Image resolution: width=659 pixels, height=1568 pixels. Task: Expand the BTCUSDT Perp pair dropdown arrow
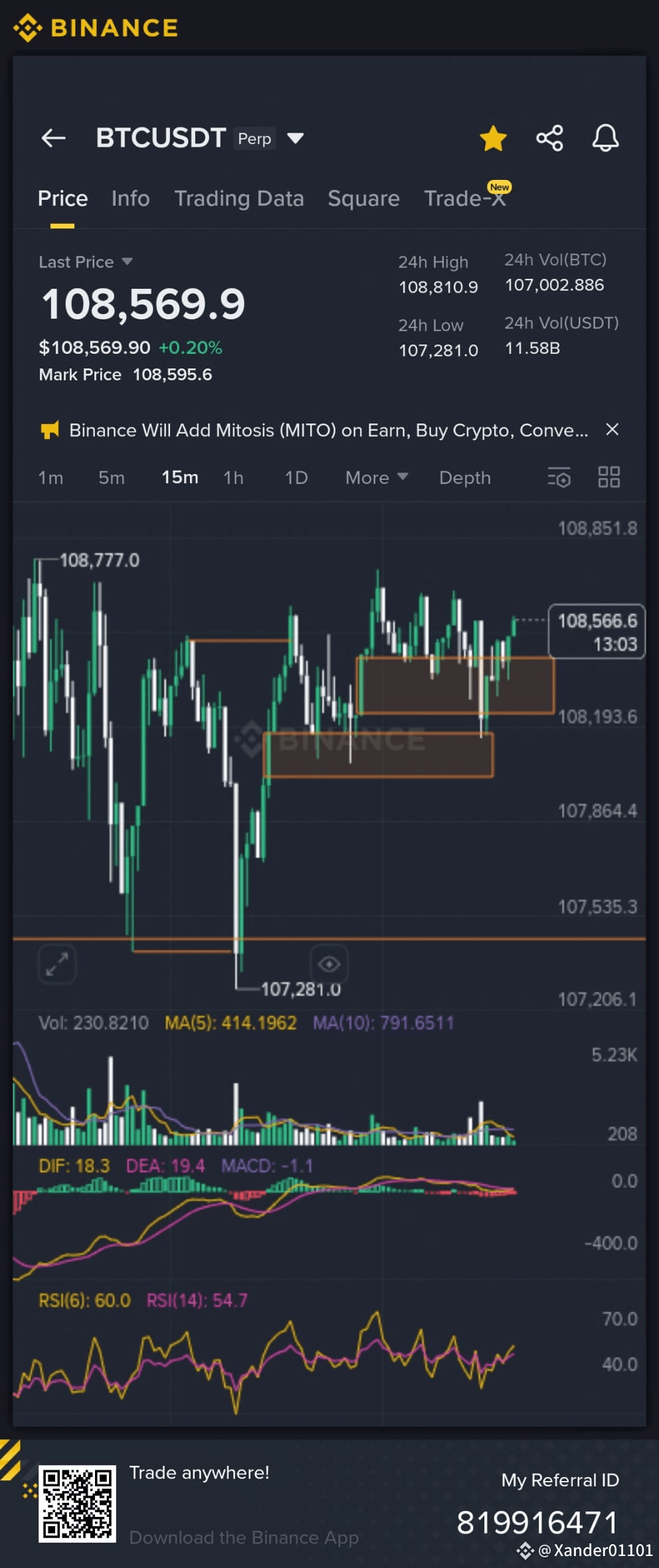point(295,138)
